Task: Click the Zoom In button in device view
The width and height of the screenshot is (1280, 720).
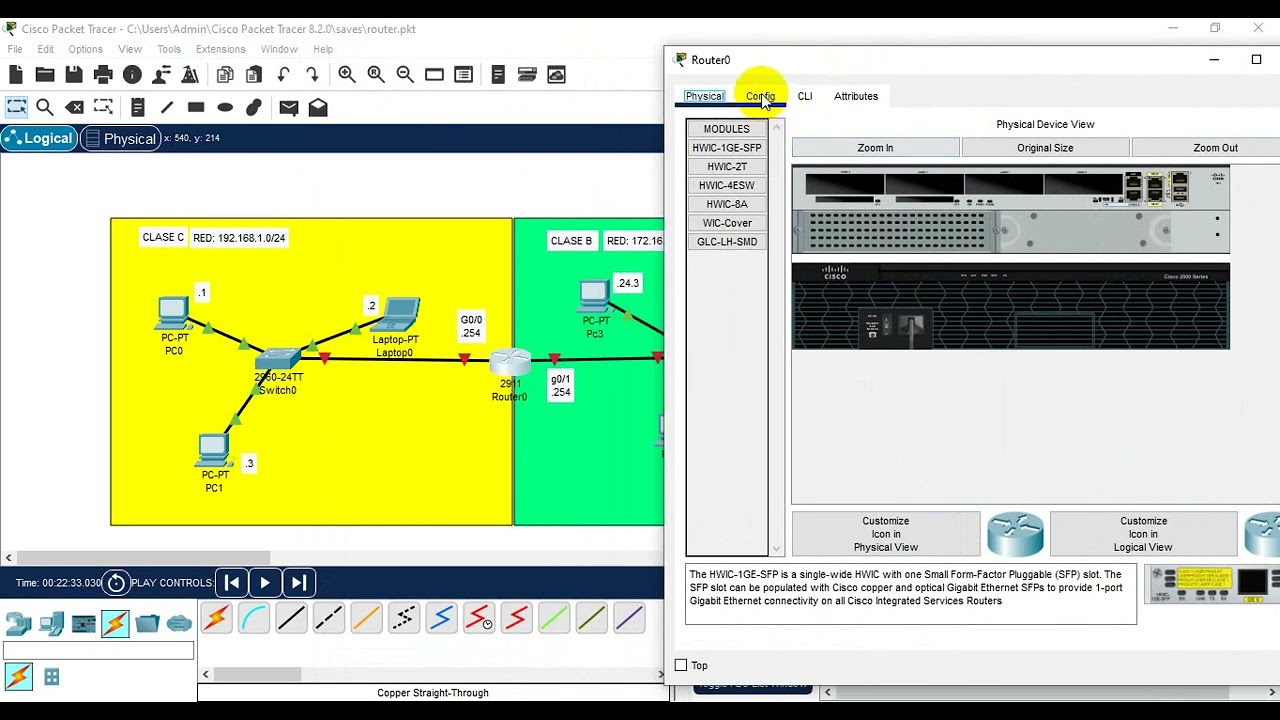Action: [x=875, y=148]
